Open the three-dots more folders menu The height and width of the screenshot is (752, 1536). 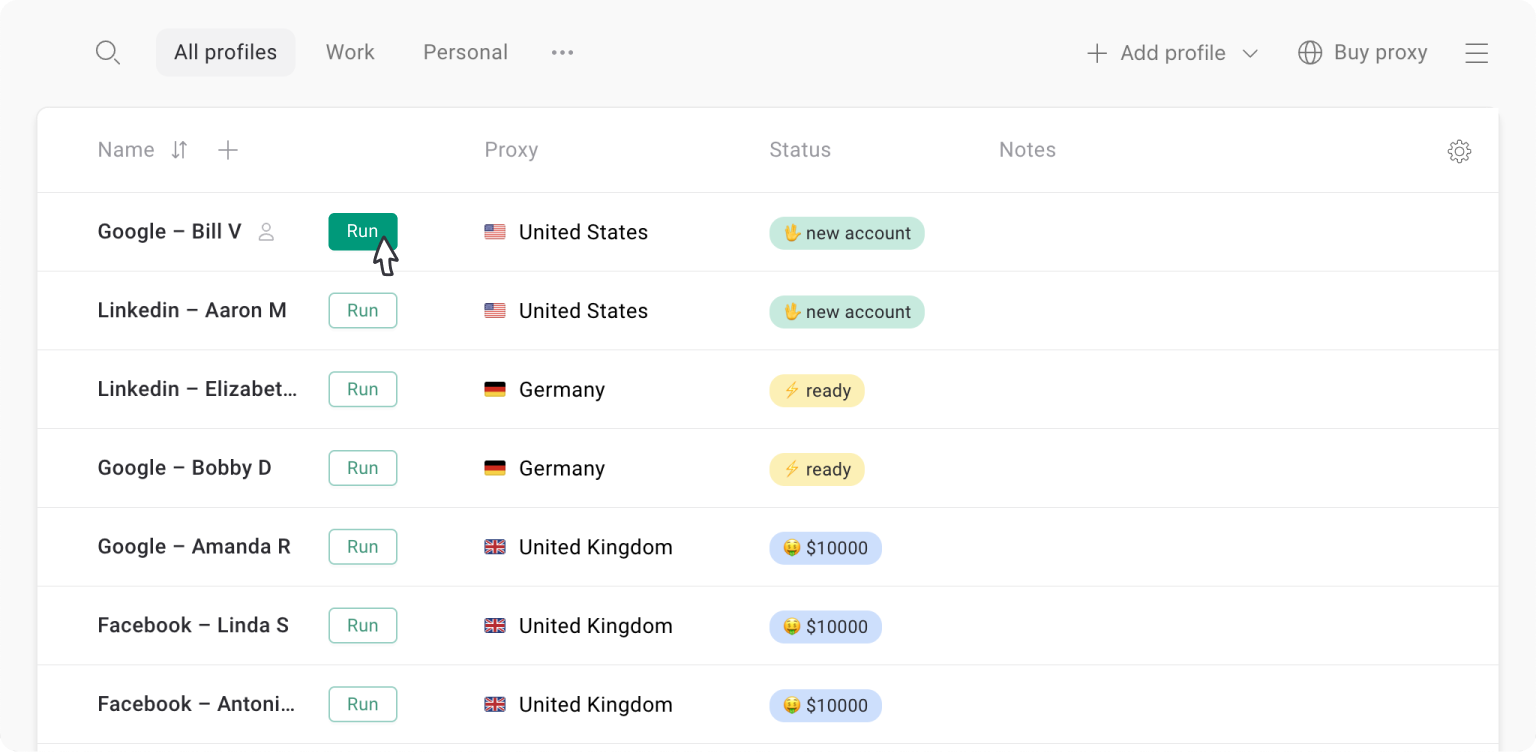(x=563, y=52)
